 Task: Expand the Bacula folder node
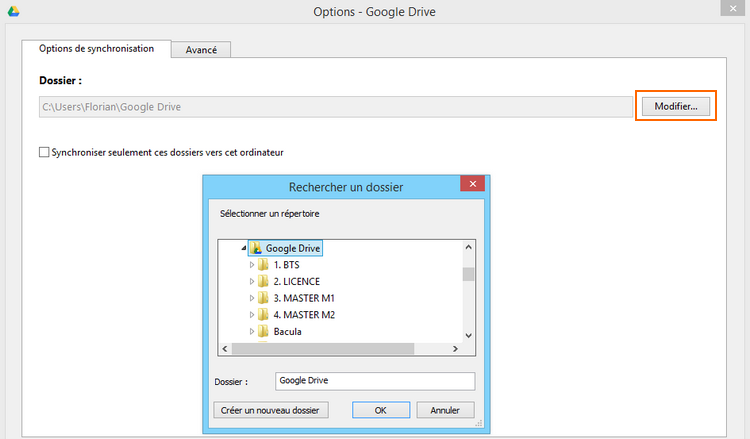[252, 331]
